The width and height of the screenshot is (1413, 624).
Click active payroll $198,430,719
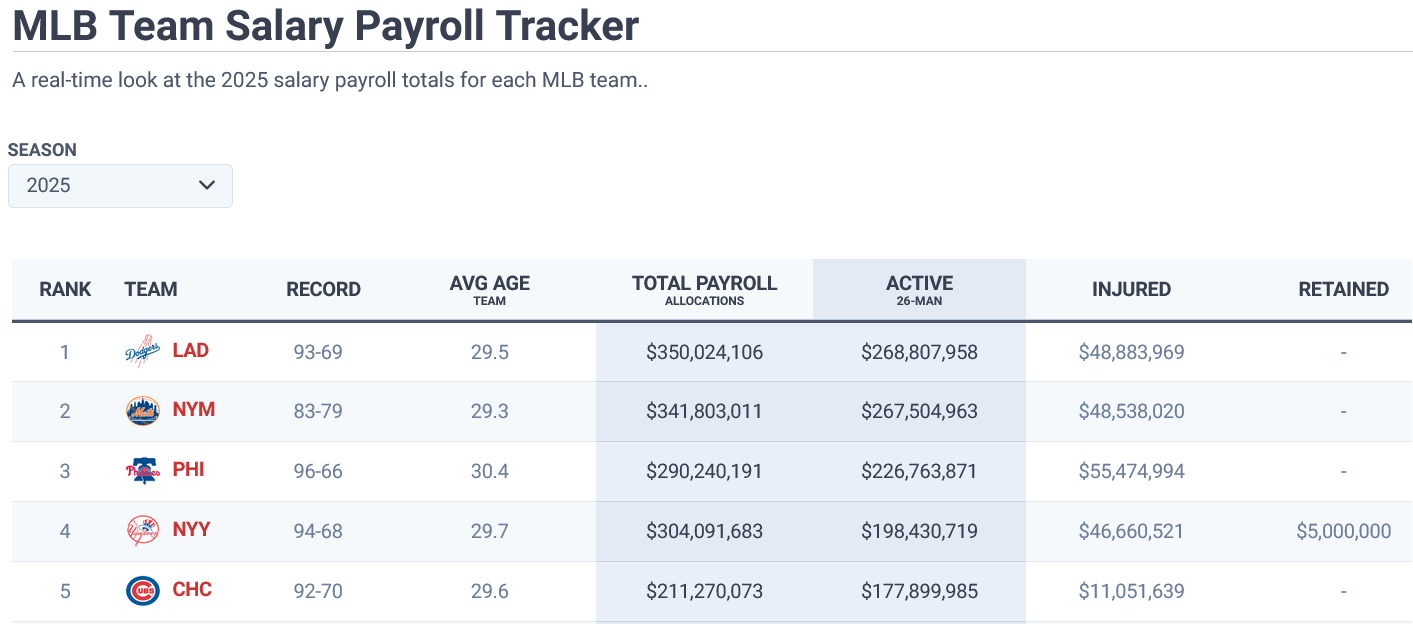tap(919, 531)
